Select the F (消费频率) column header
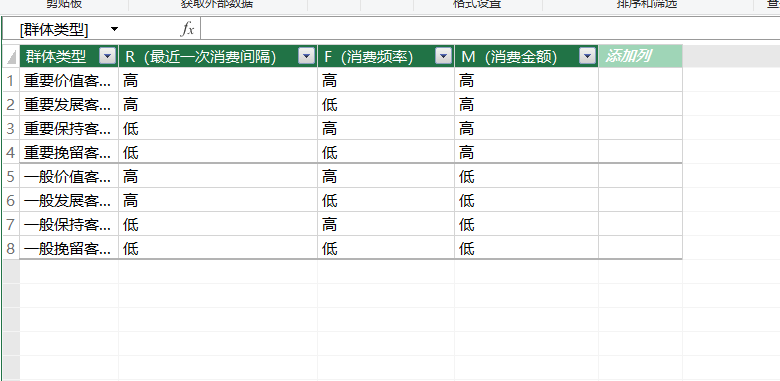The image size is (780, 381). (386, 56)
